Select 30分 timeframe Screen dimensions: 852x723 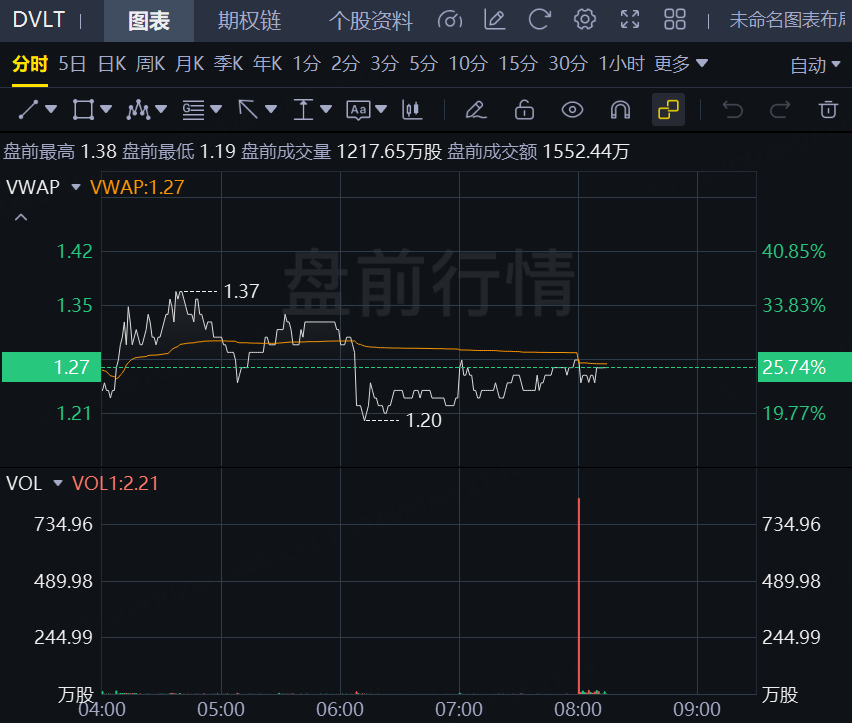click(568, 64)
